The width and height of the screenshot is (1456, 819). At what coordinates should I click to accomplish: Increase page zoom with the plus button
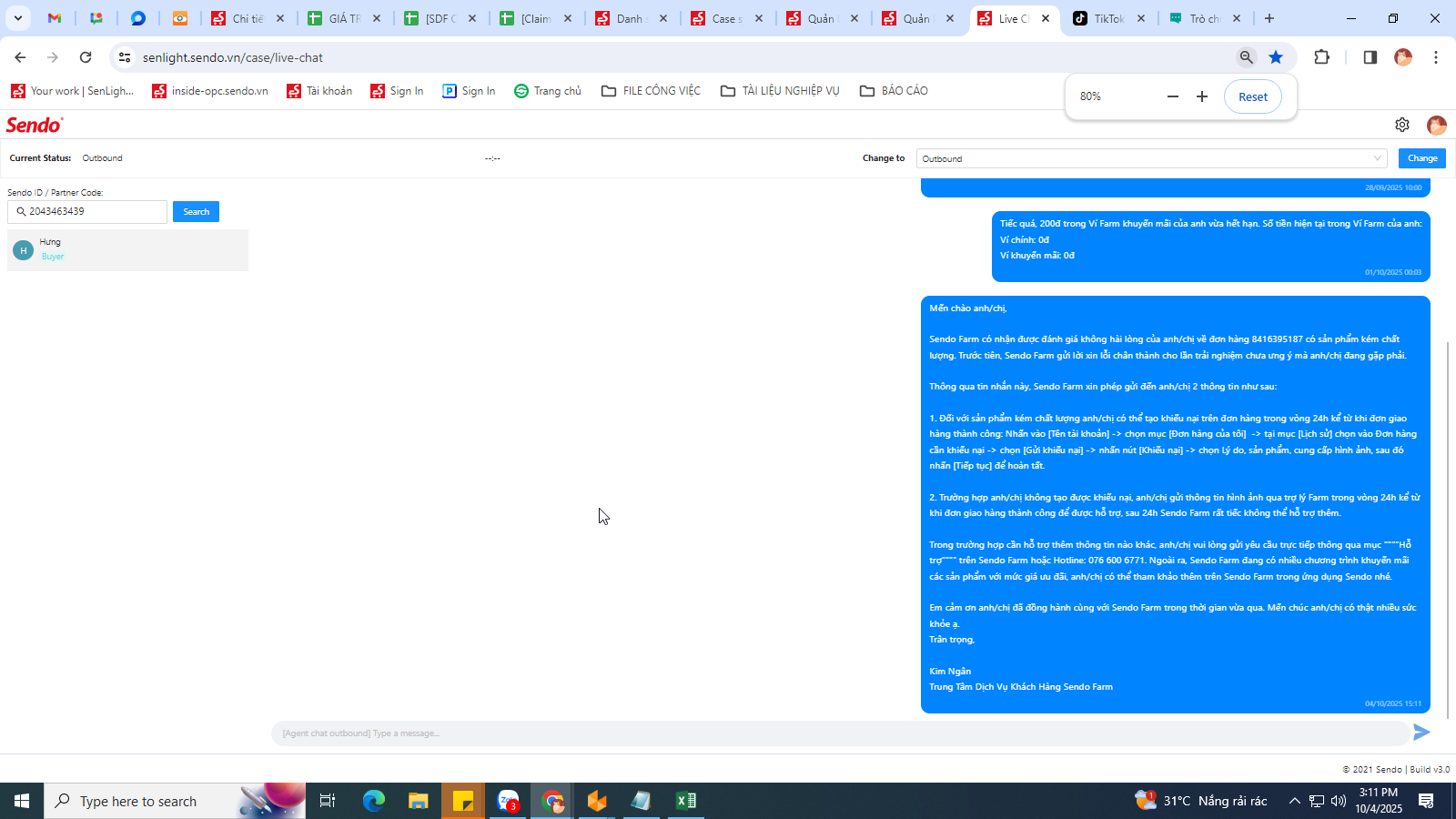1202,96
